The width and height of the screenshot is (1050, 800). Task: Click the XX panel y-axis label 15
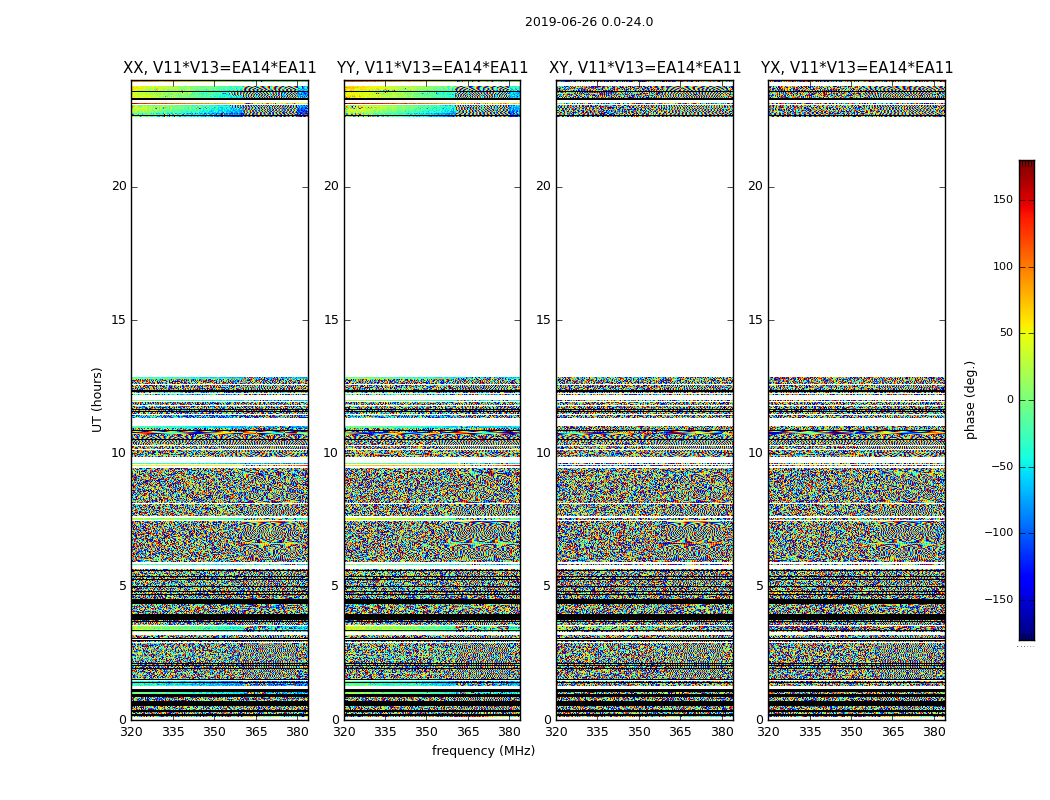pos(119,320)
